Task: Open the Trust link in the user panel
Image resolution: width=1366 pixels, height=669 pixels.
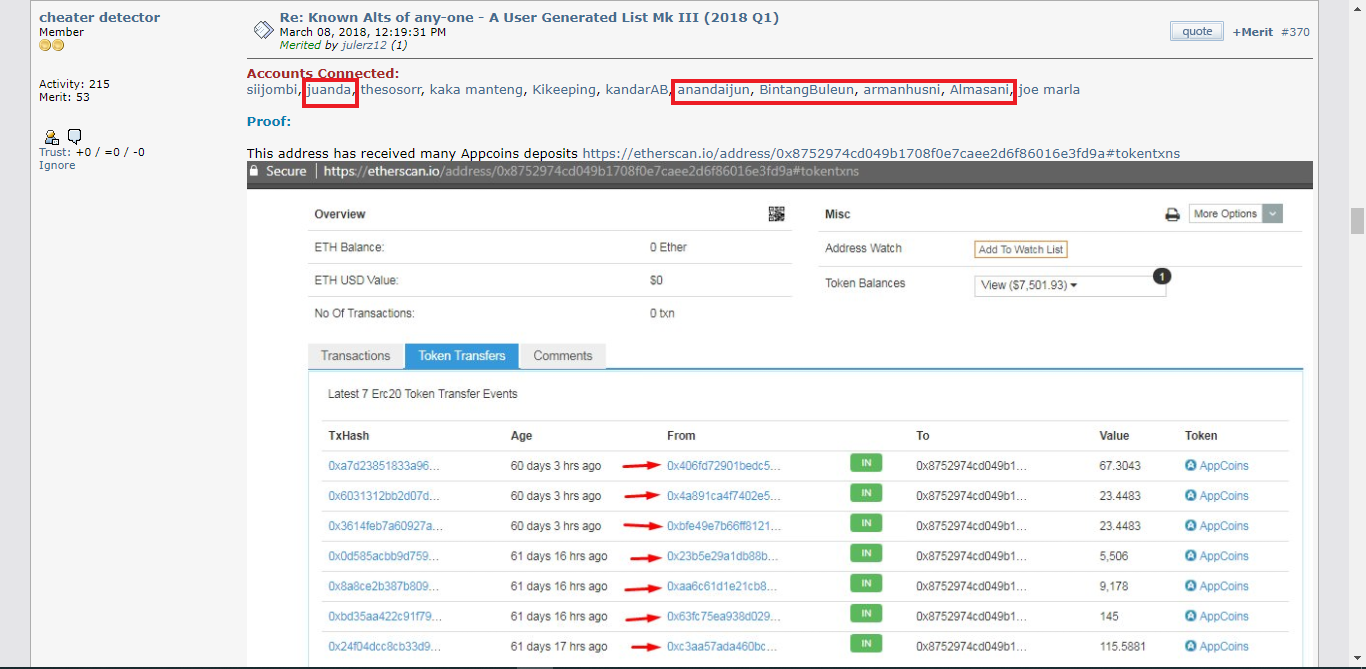Action: pyautogui.click(x=54, y=152)
